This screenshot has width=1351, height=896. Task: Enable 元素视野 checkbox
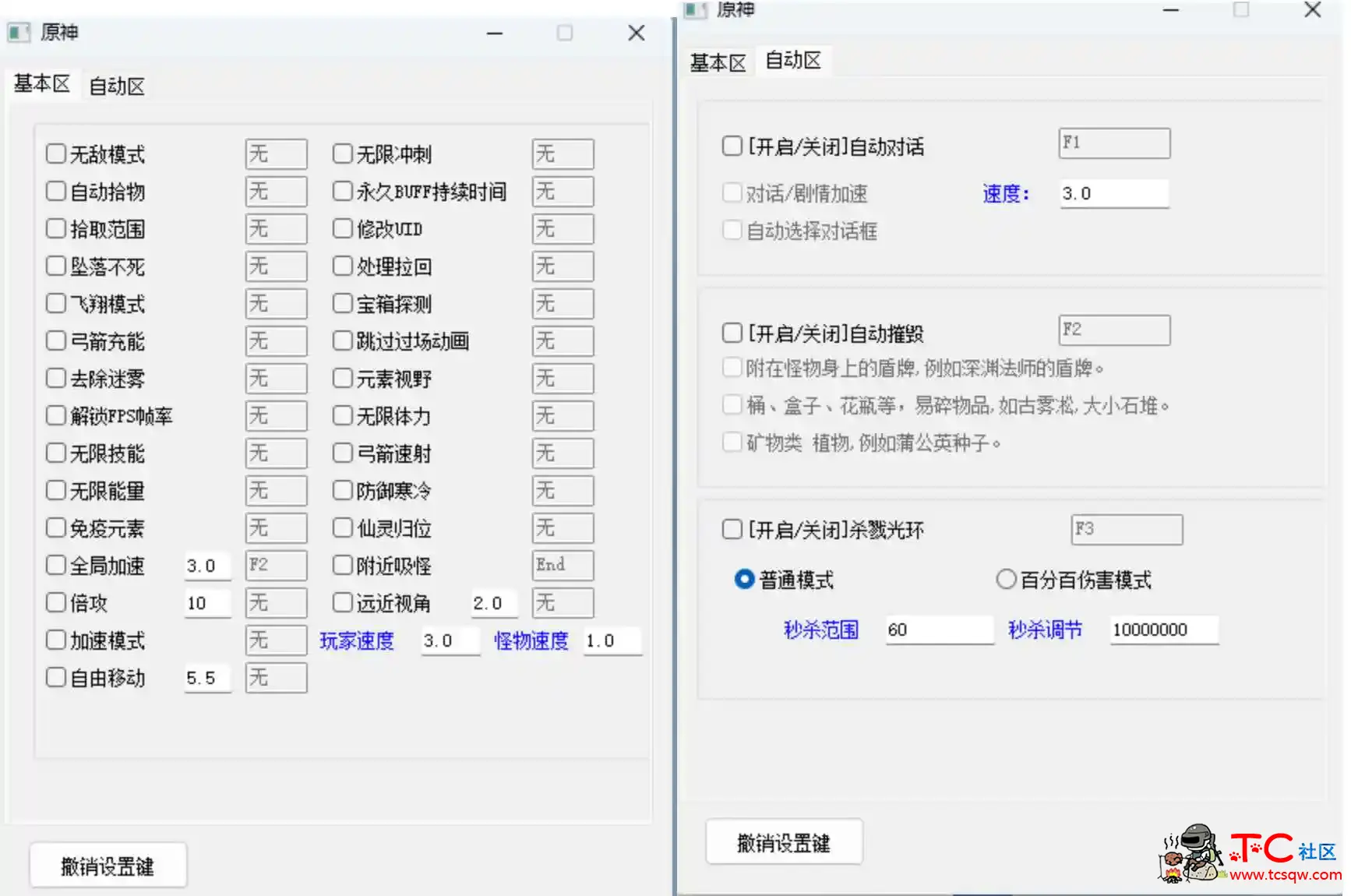[343, 378]
